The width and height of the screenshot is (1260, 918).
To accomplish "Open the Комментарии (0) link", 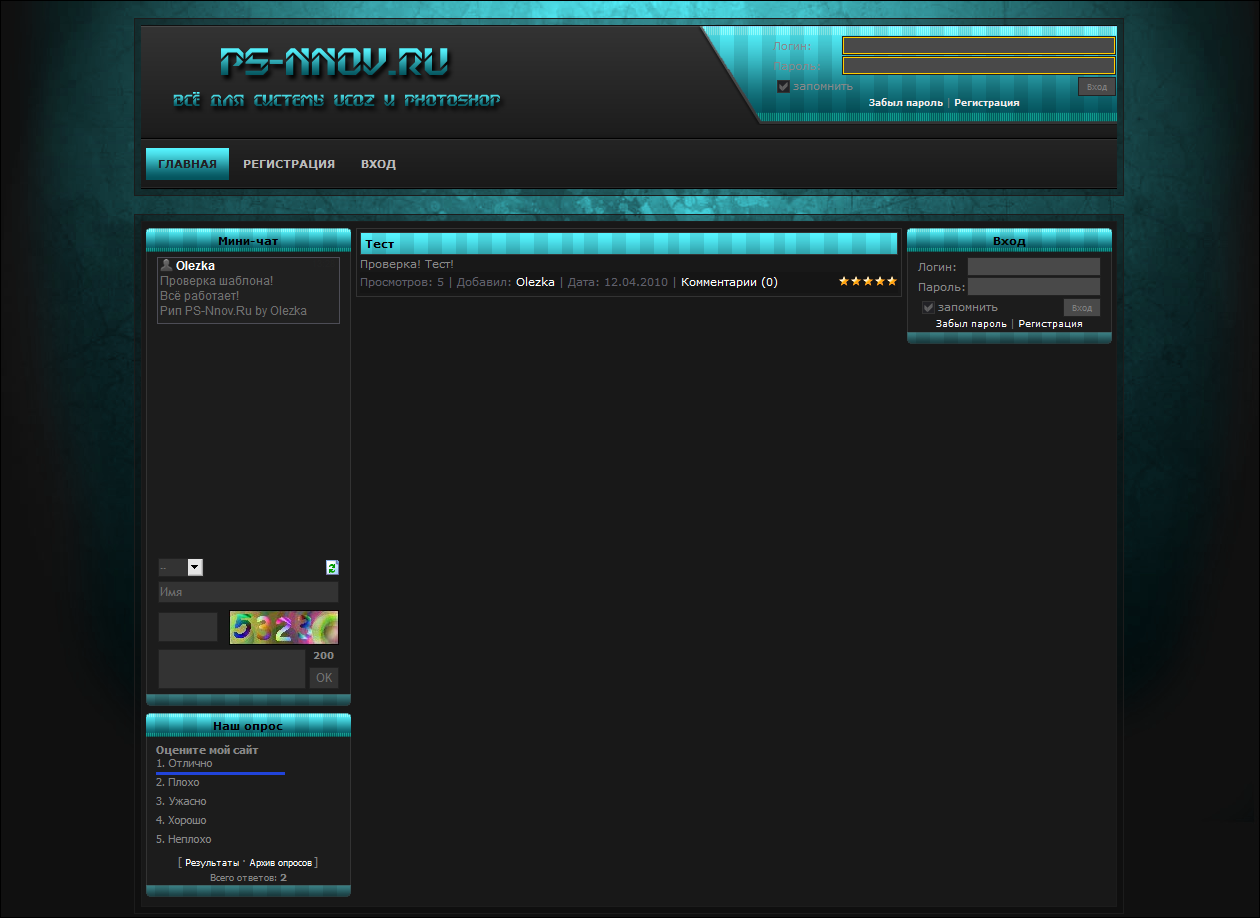I will tap(729, 282).
